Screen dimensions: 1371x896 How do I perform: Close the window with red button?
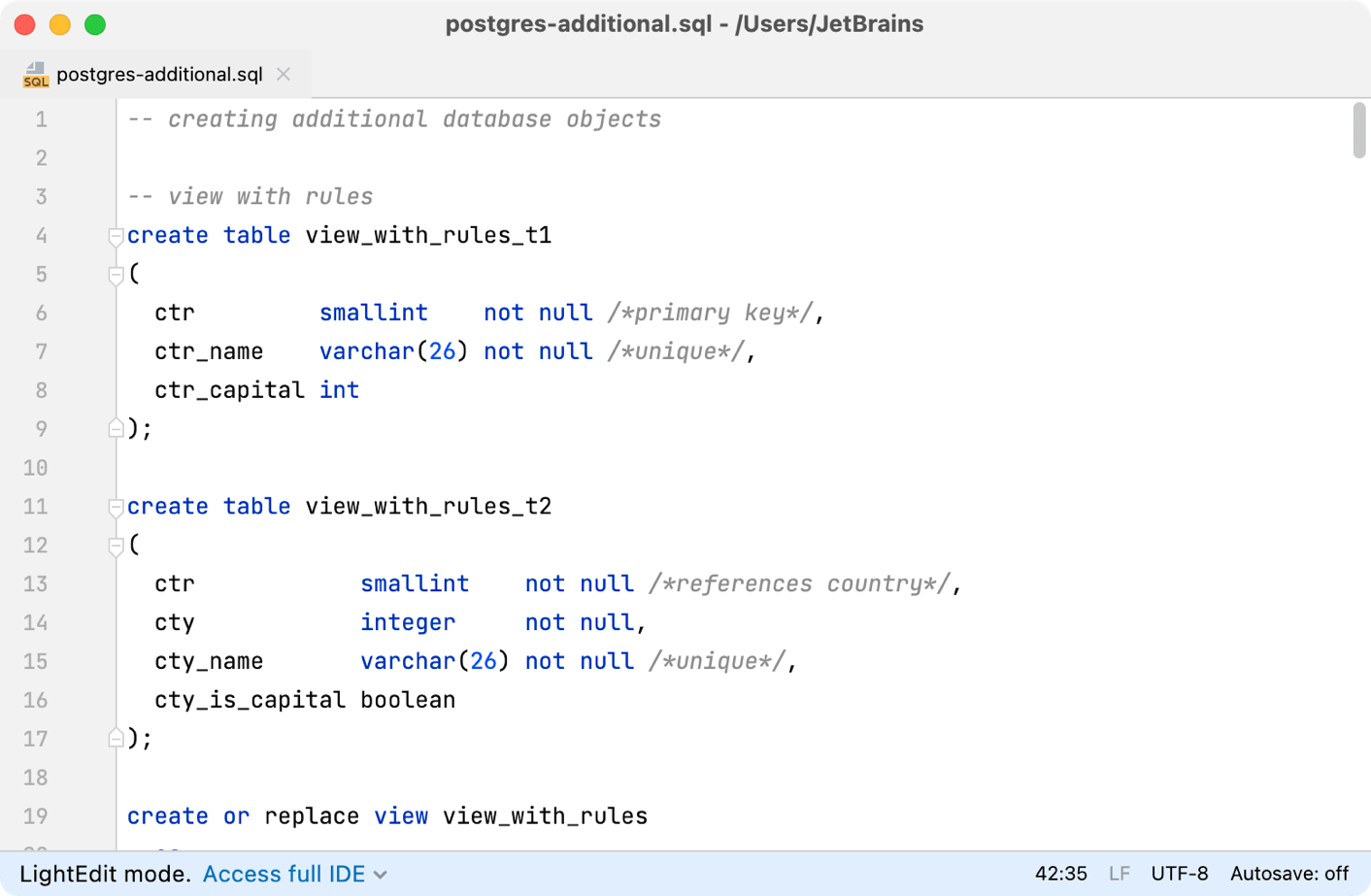25,24
